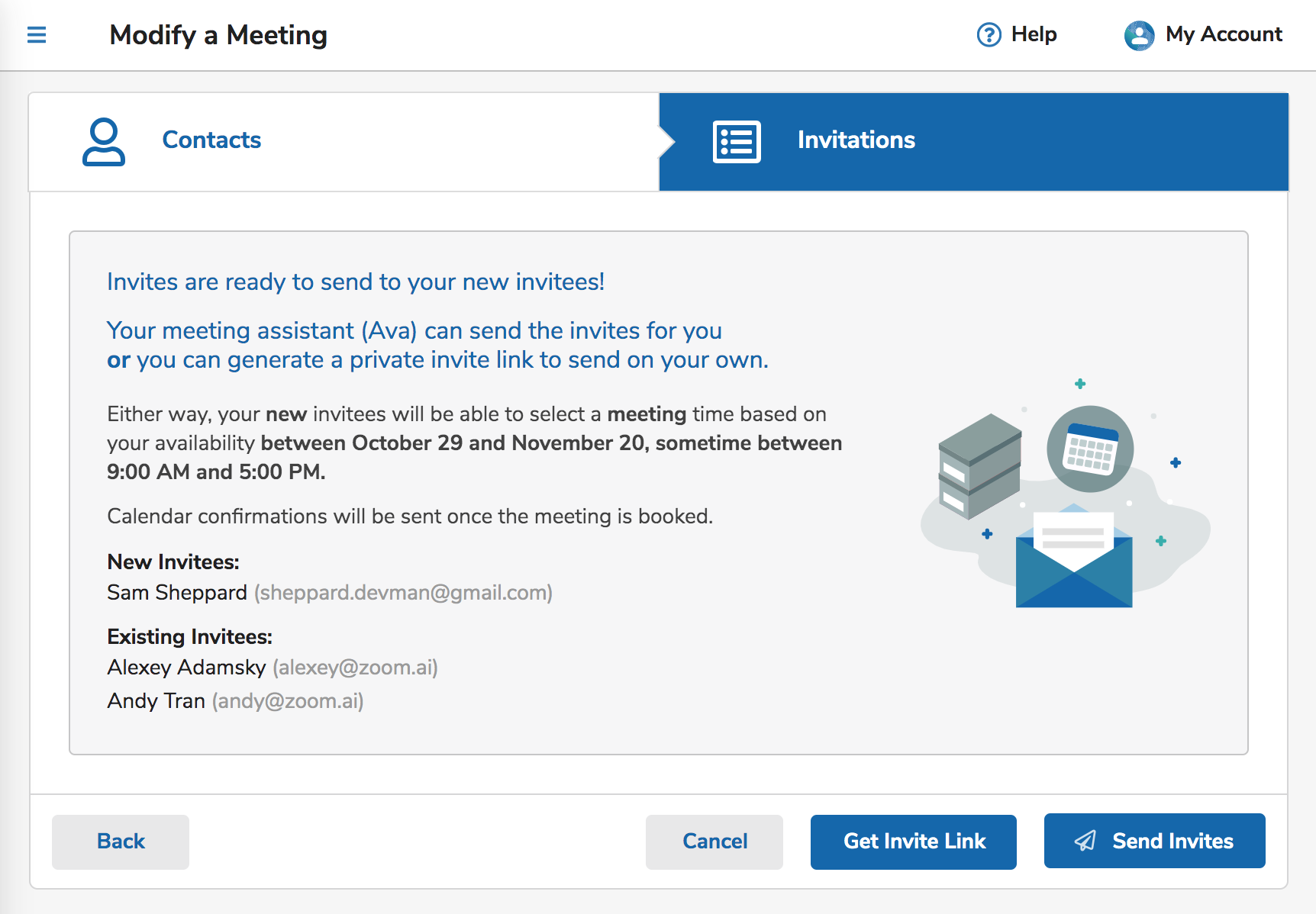
Task: Click Andy Tran in existing invitees
Action: coord(156,701)
